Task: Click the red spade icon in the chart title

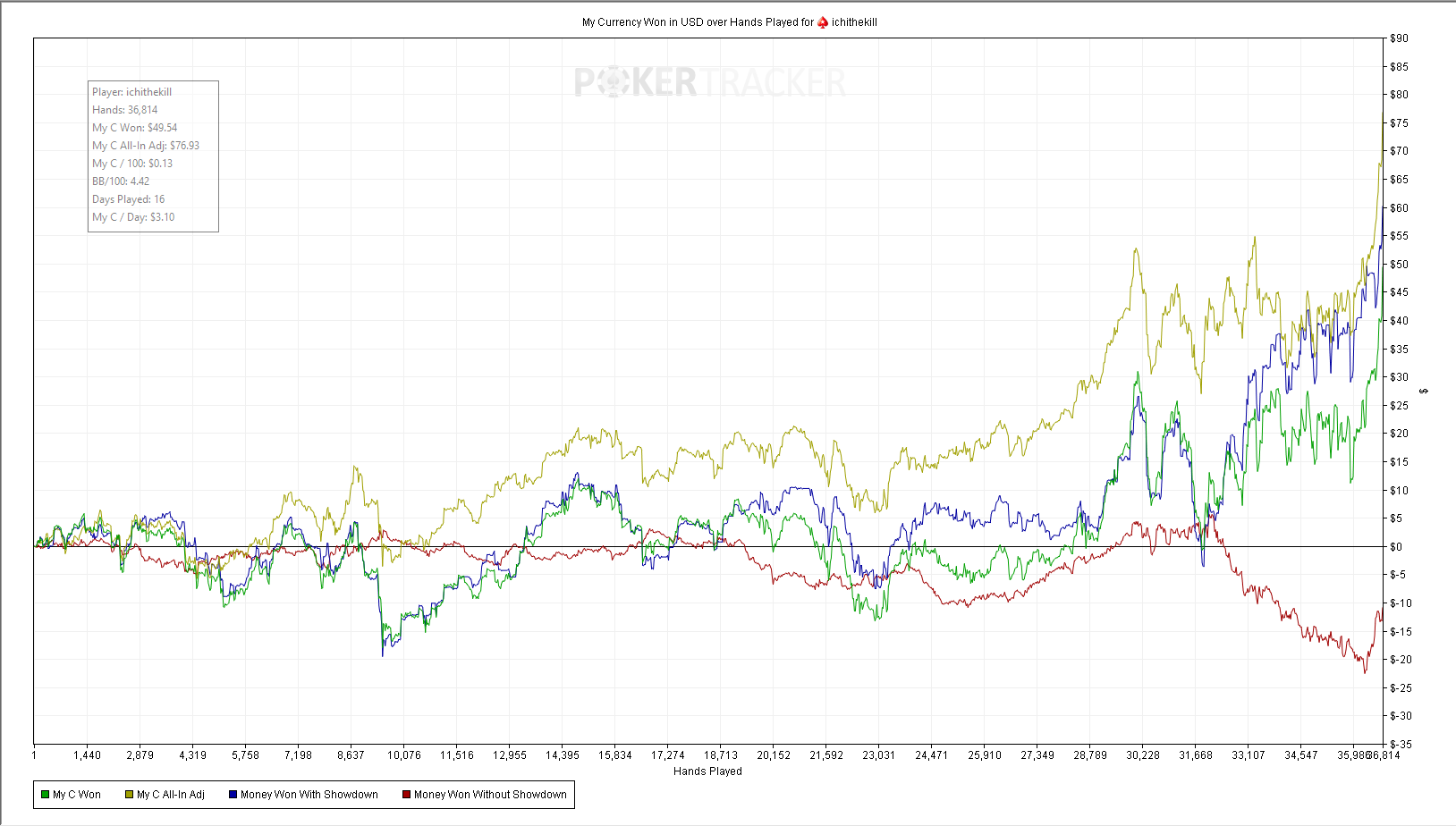Action: click(823, 22)
